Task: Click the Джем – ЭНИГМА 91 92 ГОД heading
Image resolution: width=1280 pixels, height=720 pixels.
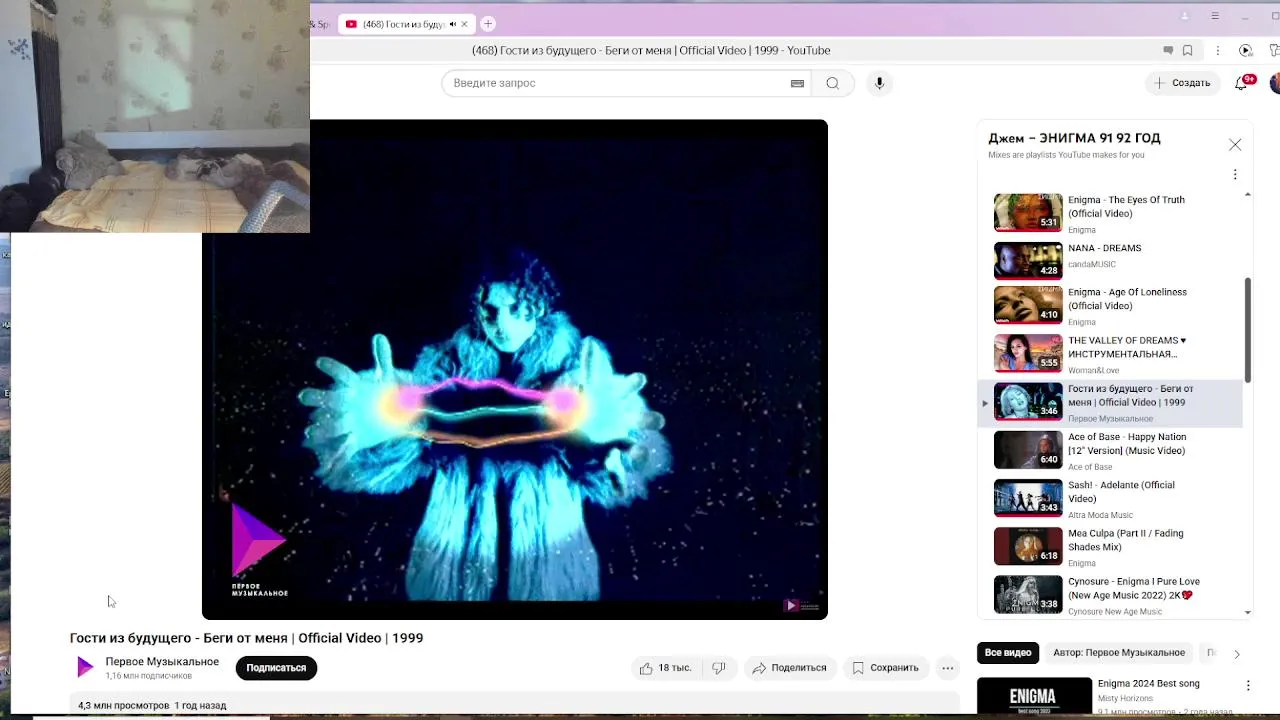Action: coord(1074,138)
